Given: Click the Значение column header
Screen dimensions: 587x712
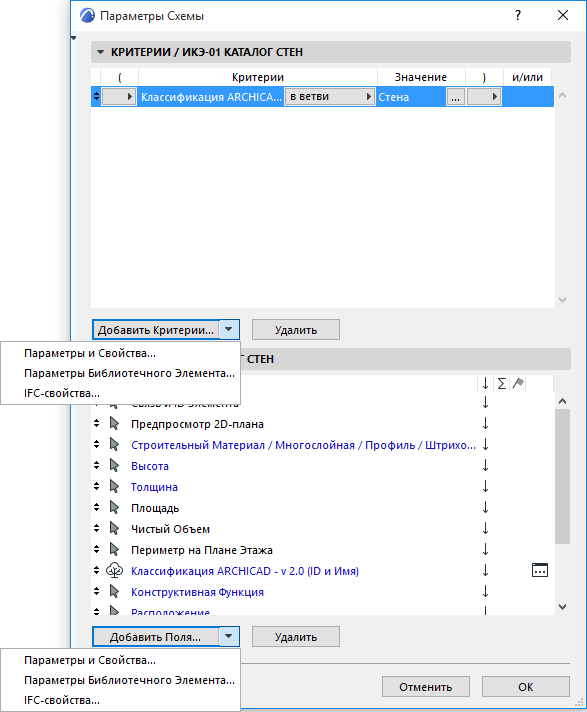Looking at the screenshot, I should (421, 77).
